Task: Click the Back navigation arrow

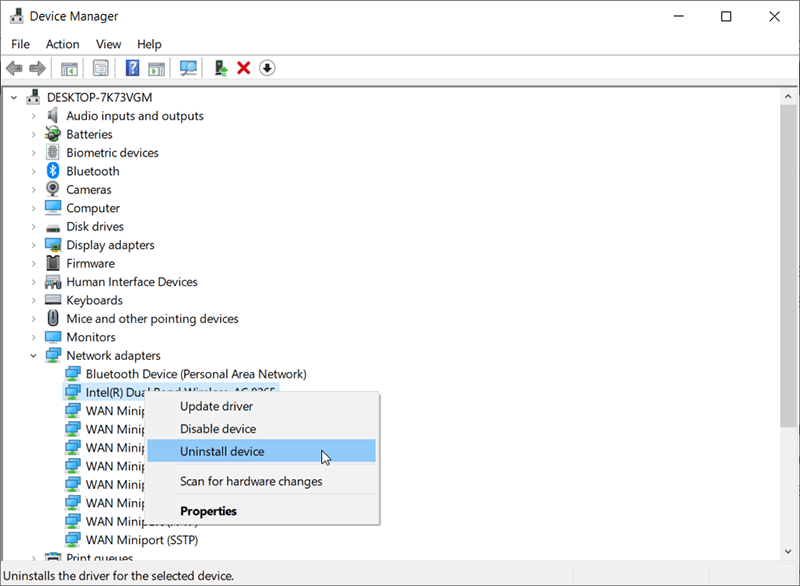Action: coord(13,68)
